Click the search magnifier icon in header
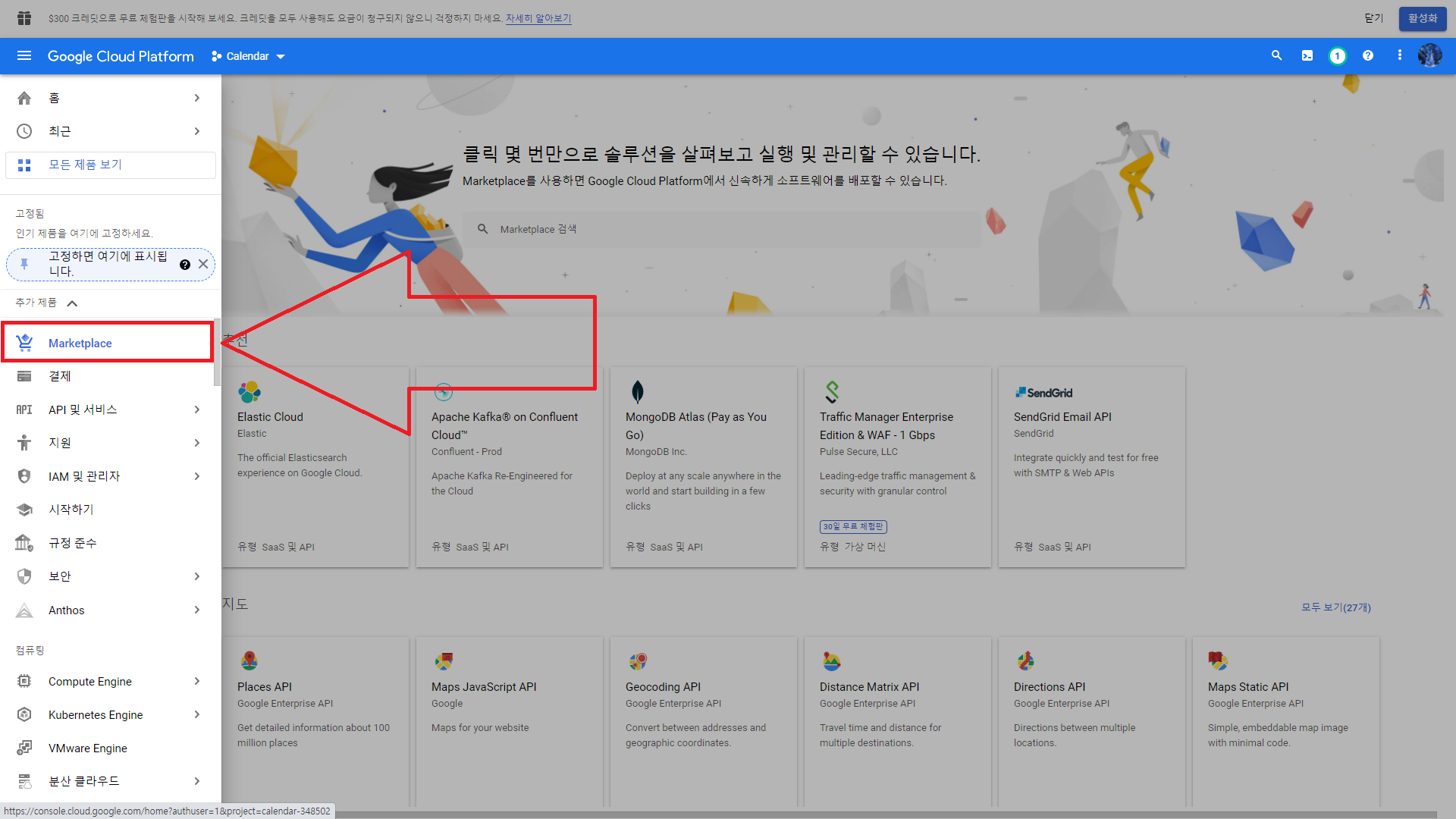The height and width of the screenshot is (819, 1456). point(1276,56)
